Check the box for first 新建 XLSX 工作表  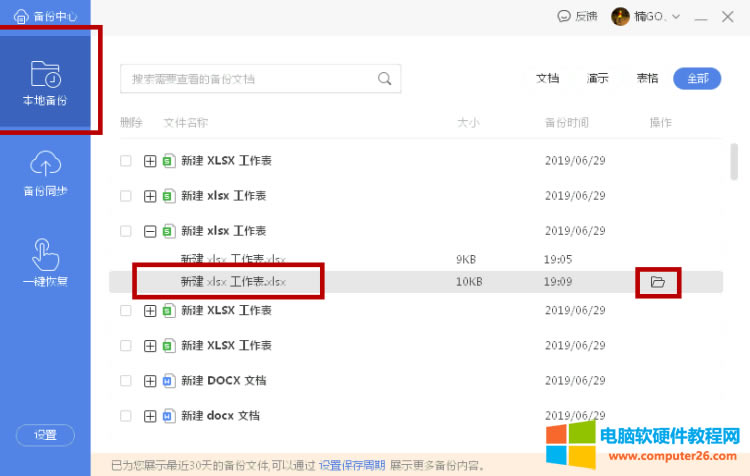[126, 161]
